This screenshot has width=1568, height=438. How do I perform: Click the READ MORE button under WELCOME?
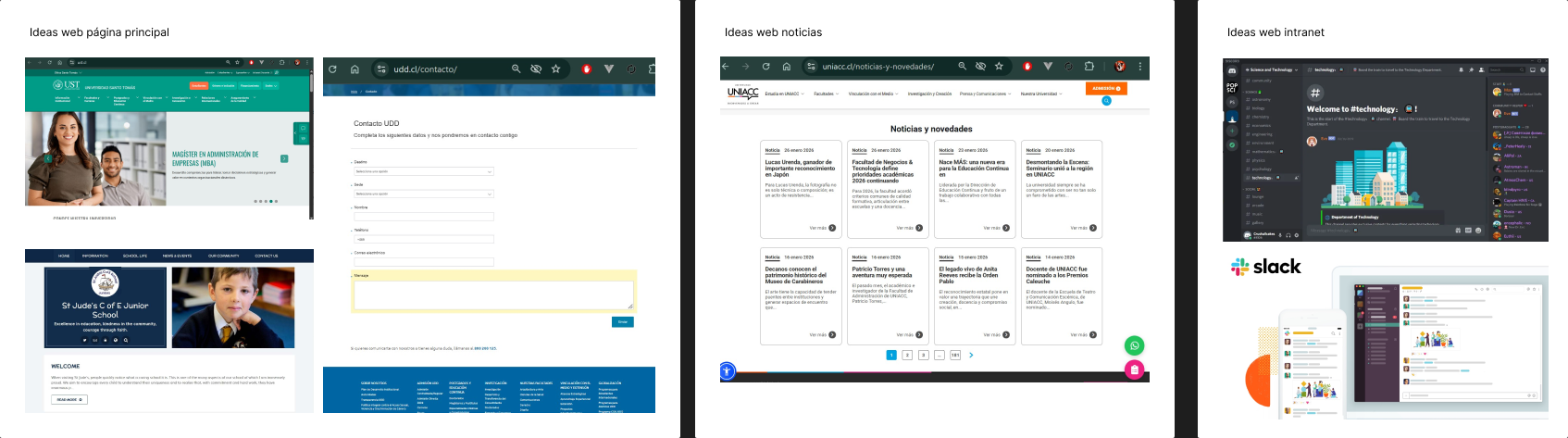pyautogui.click(x=69, y=399)
